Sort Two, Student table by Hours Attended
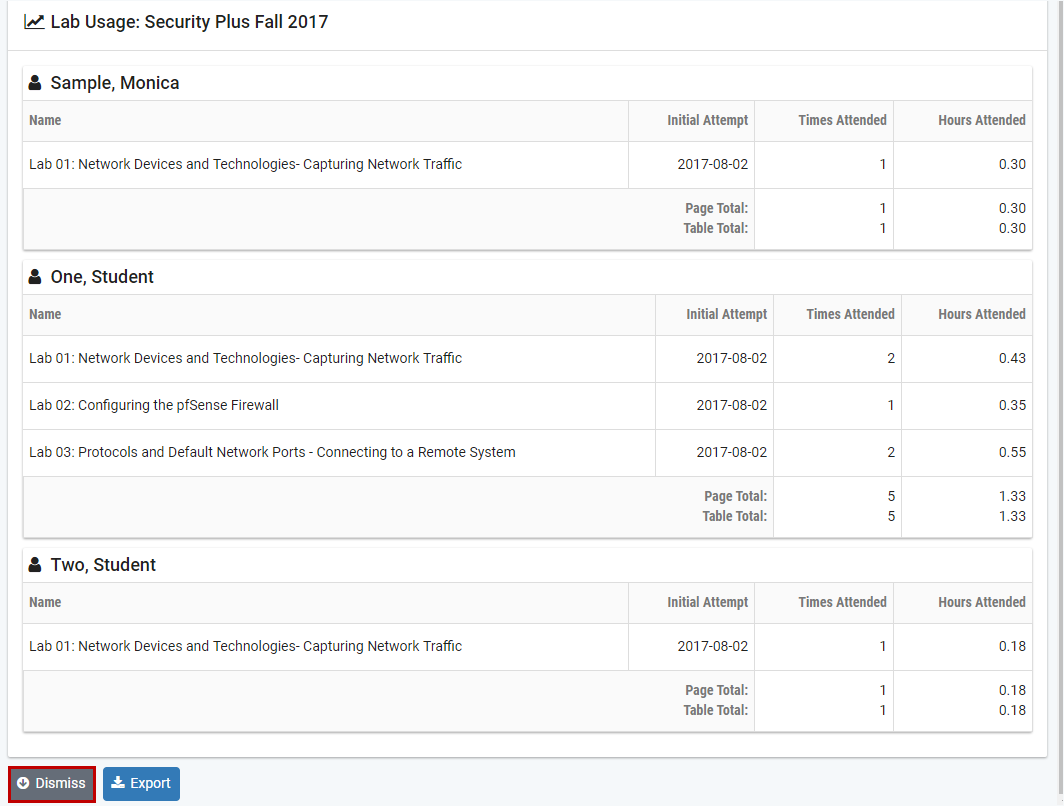The height and width of the screenshot is (806, 1064). point(981,602)
